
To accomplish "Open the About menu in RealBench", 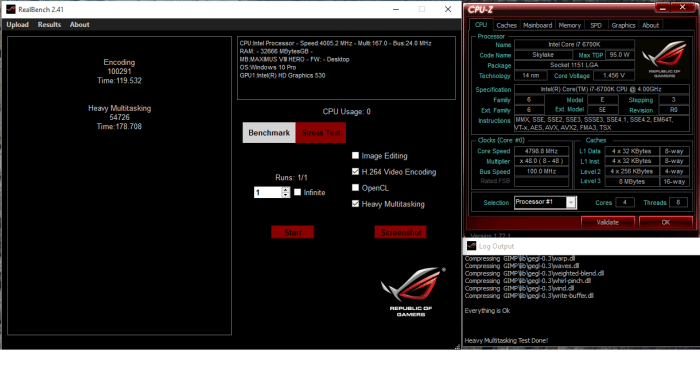I will point(79,25).
